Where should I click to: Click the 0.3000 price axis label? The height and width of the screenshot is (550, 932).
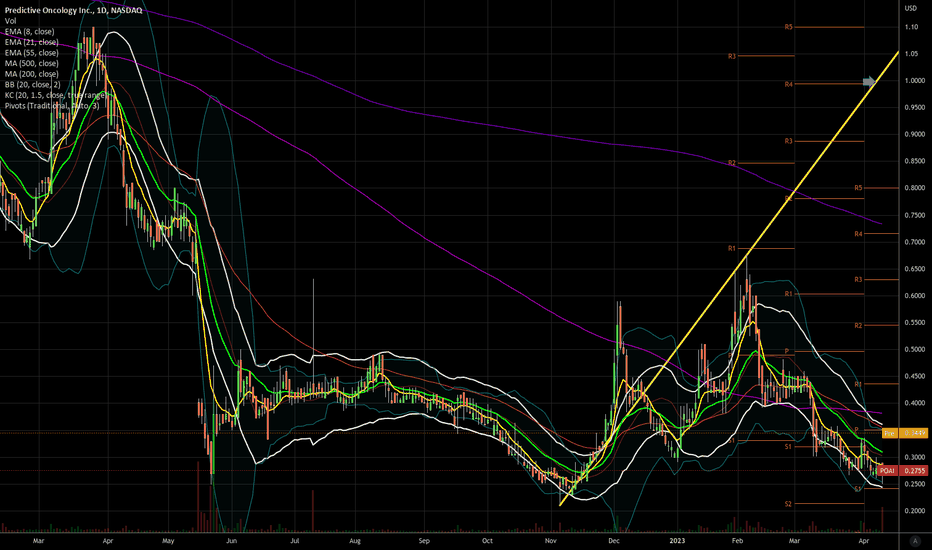pyautogui.click(x=915, y=457)
